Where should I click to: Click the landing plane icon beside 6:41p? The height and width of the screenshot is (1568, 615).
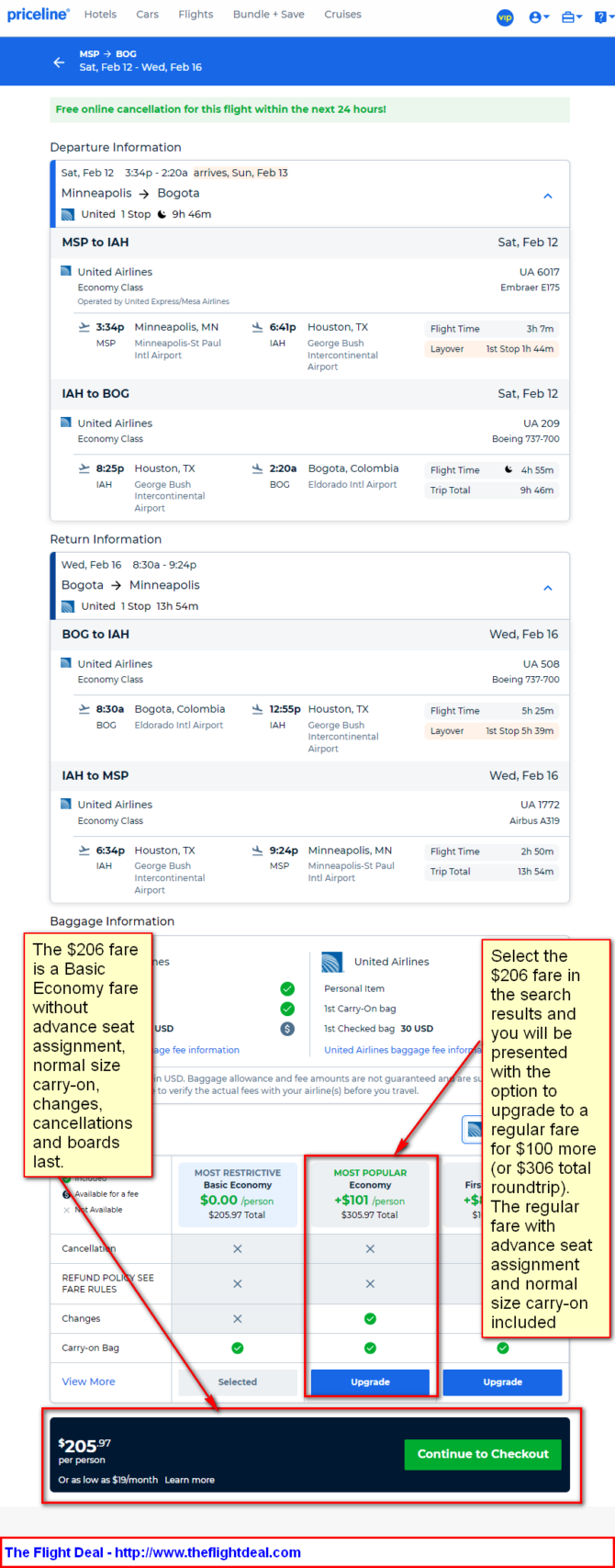tap(258, 327)
